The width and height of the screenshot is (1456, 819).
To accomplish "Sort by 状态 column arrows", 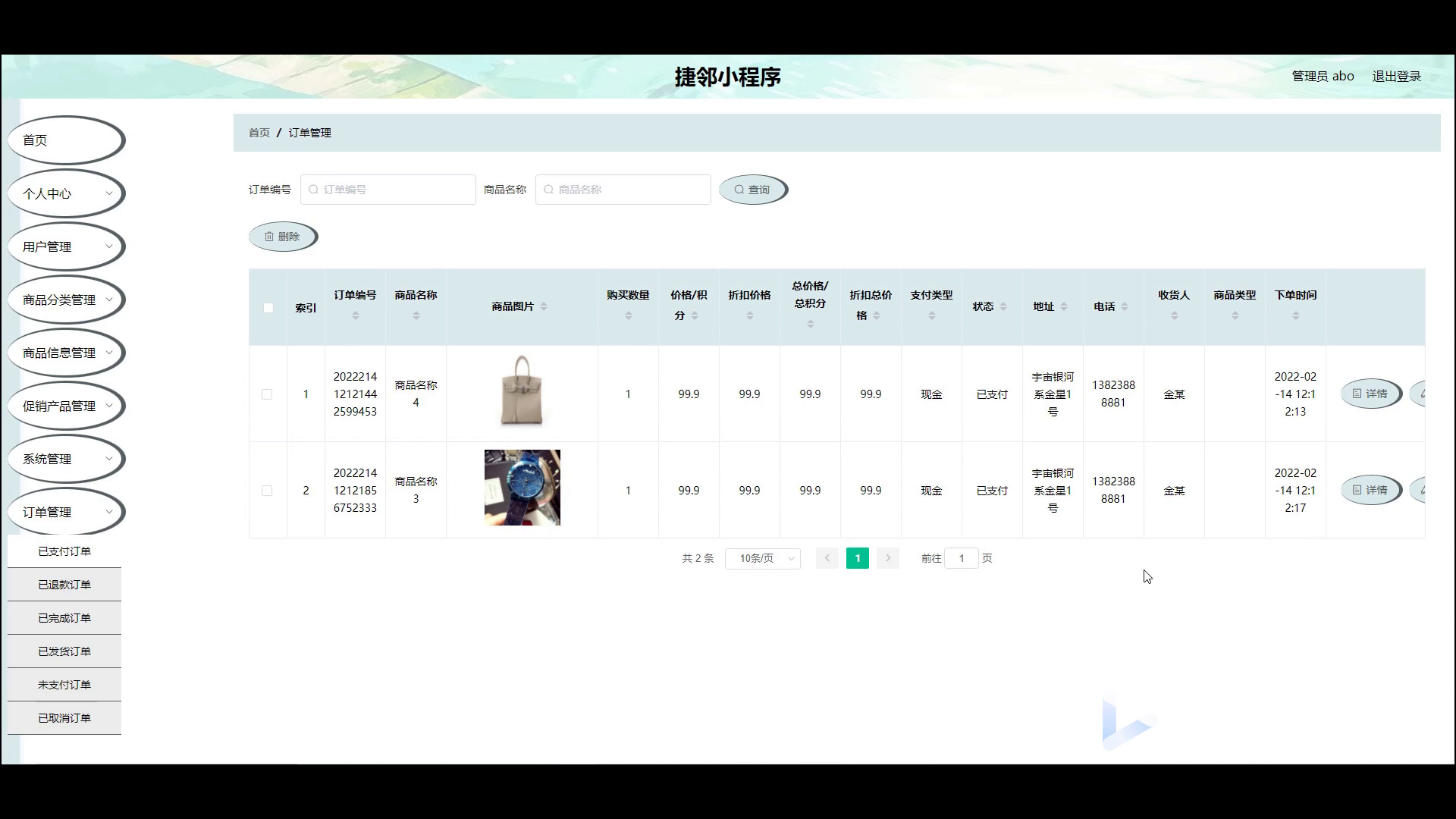I will 1003,306.
